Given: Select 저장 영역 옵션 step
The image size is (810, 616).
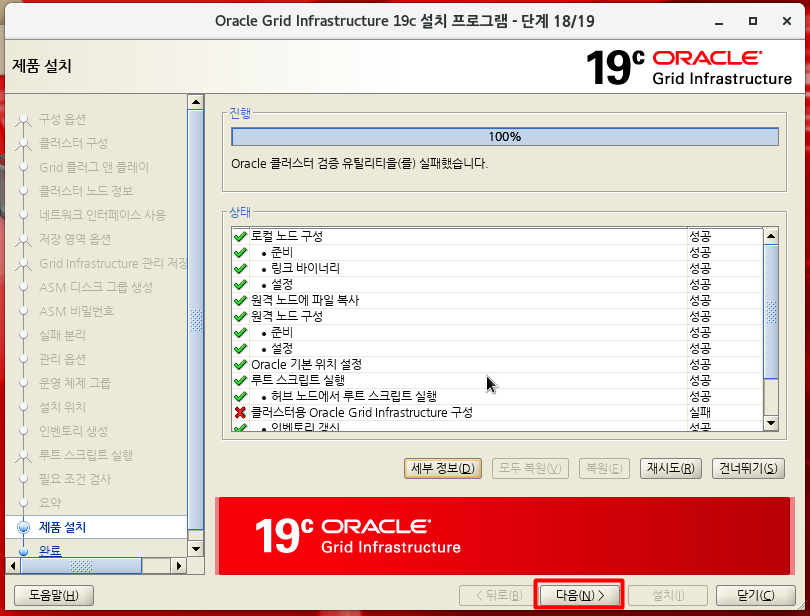Looking at the screenshot, I should coord(75,239).
